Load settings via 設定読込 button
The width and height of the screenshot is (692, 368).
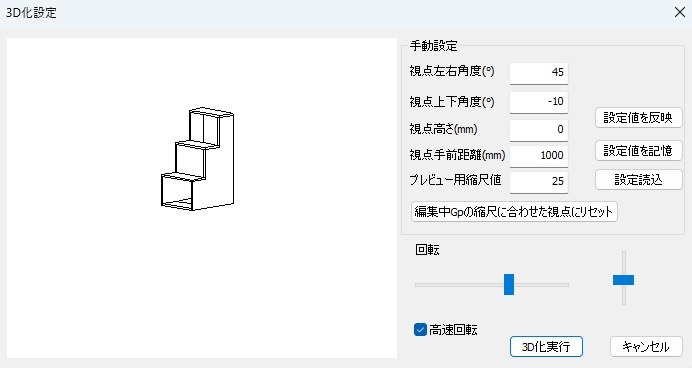tap(639, 180)
